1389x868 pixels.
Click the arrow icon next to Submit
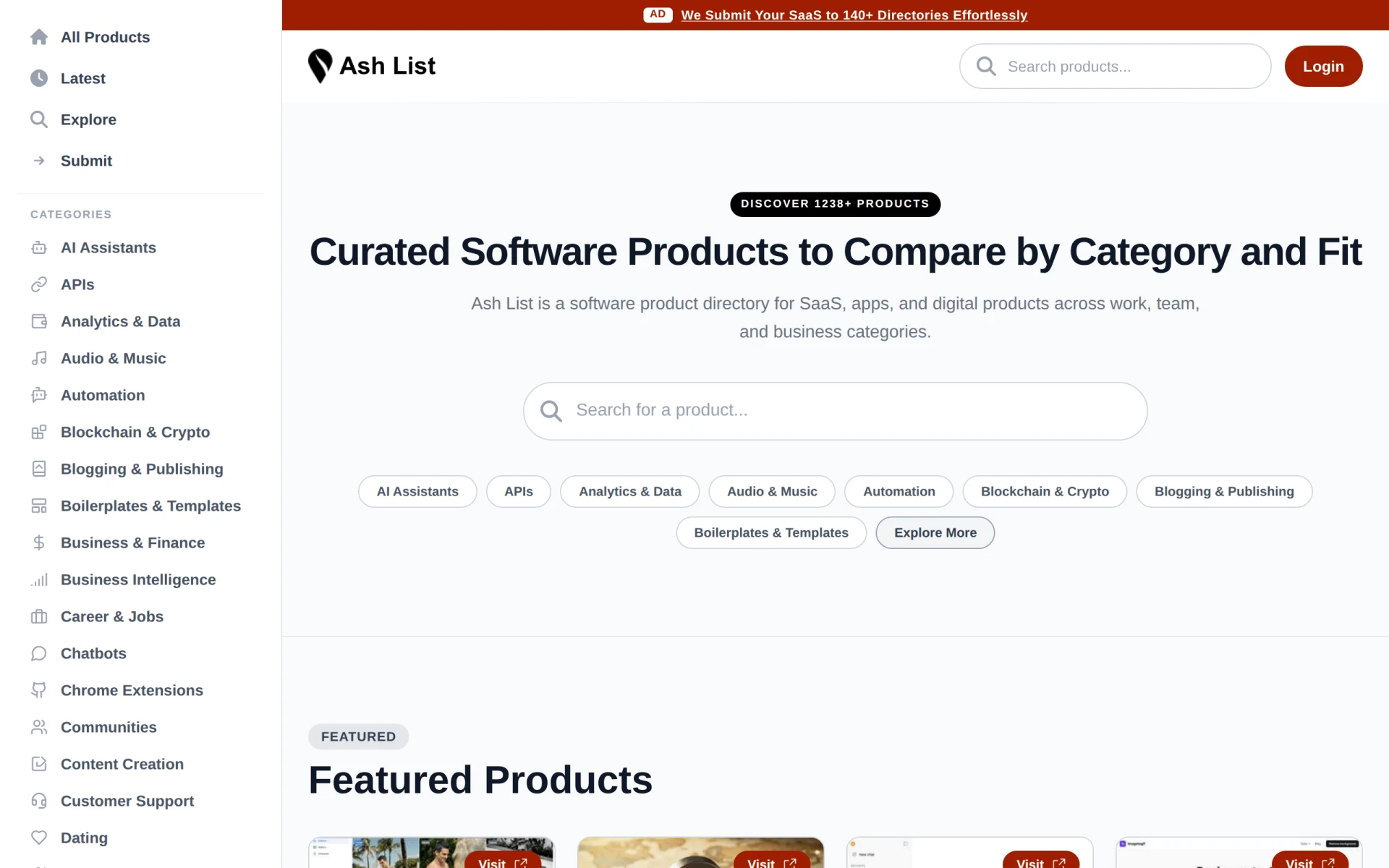39,161
